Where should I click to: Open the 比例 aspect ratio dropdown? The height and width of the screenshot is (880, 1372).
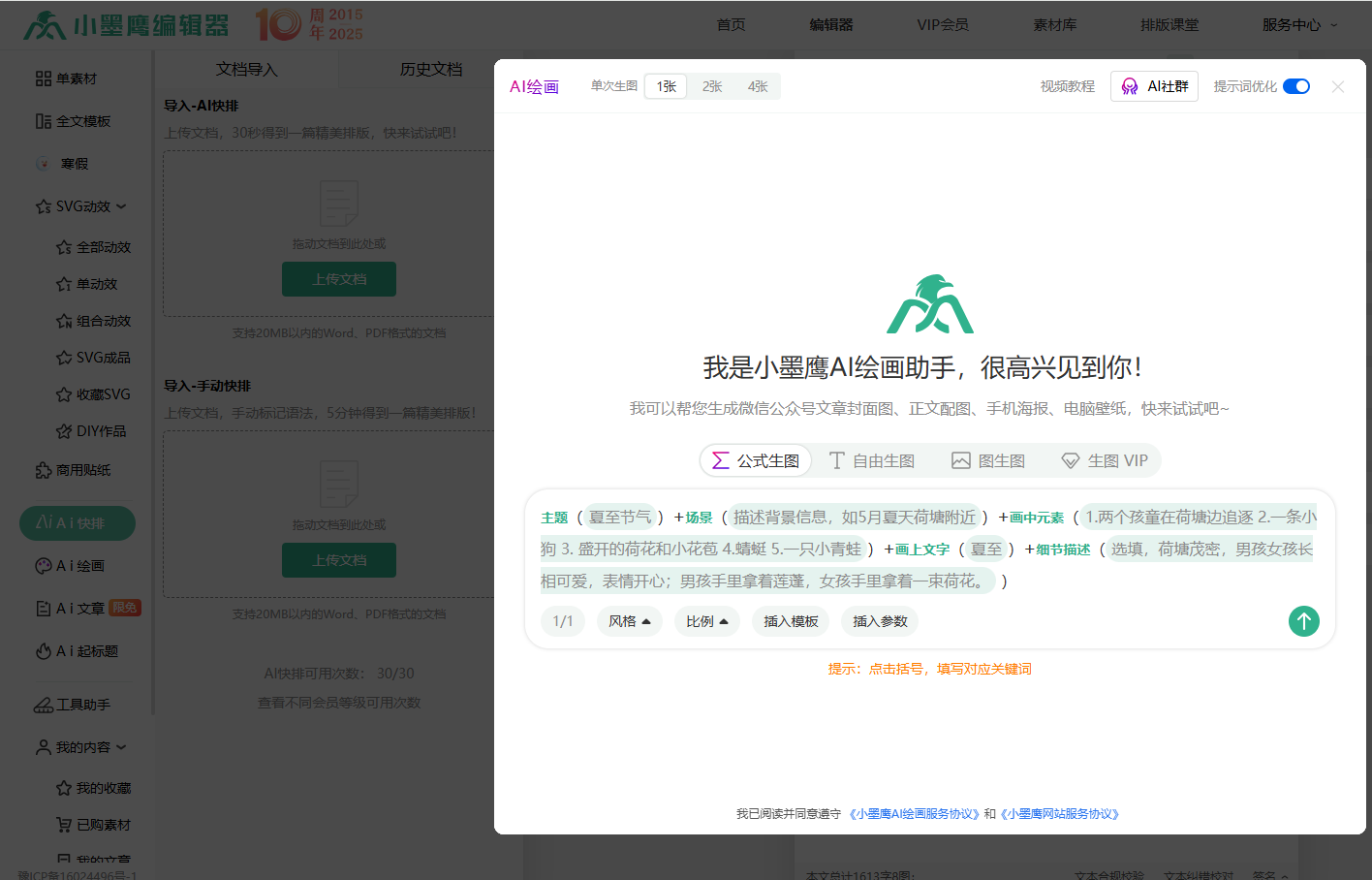click(707, 621)
